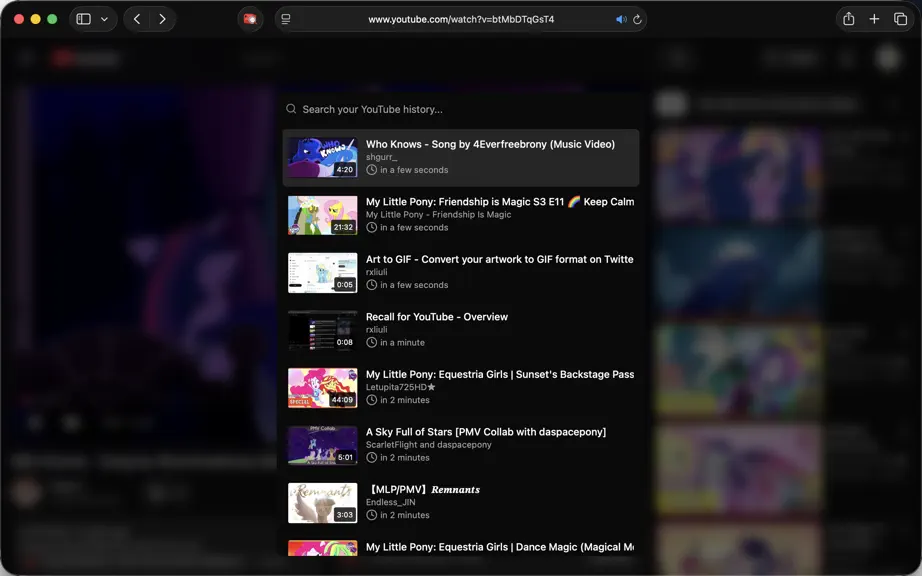Image resolution: width=922 pixels, height=576 pixels.
Task: Click the 44:09 Equestria Girls thumbnail
Action: click(322, 388)
